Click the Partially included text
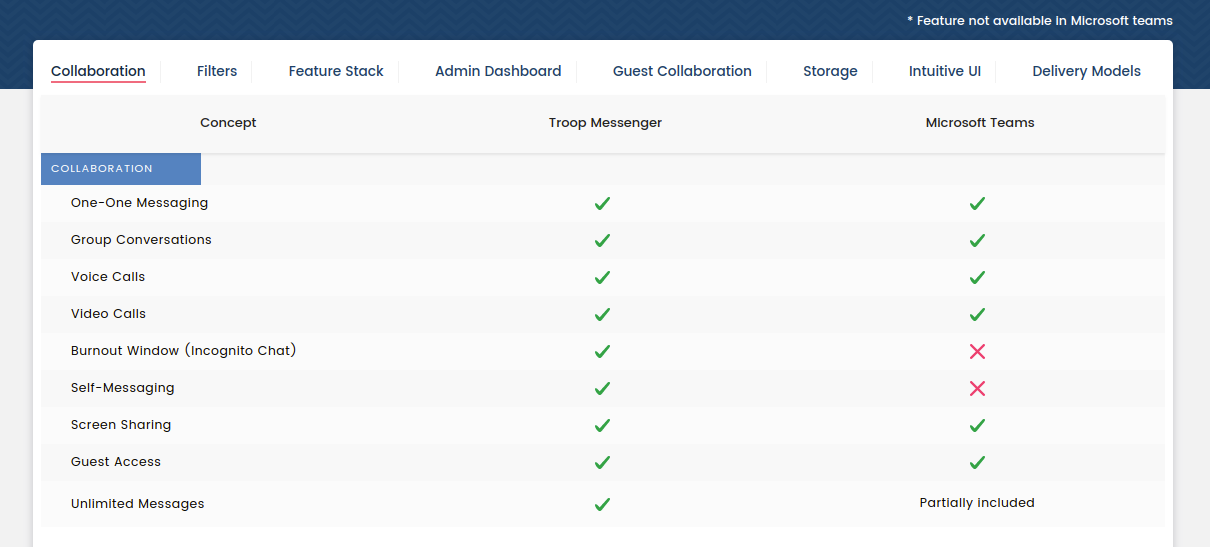Viewport: 1210px width, 547px height. pos(977,503)
